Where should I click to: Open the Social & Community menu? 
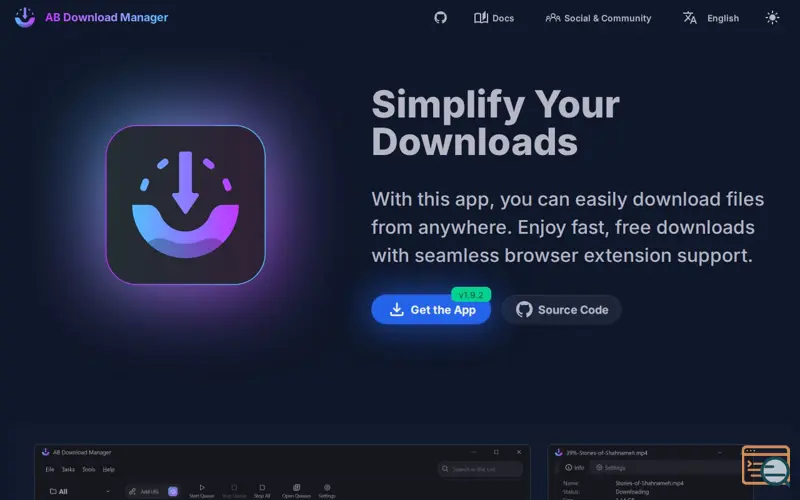point(598,18)
